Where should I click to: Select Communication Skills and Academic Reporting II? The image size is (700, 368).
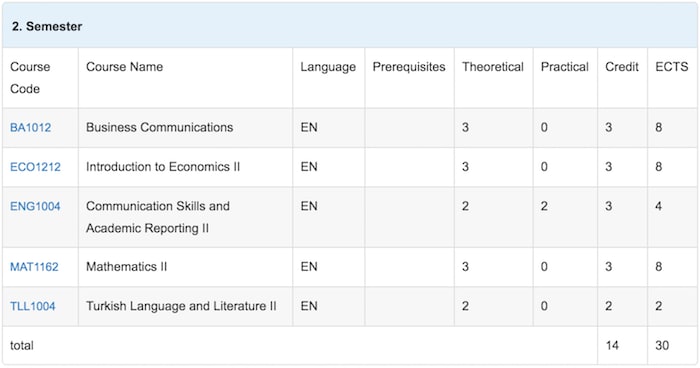pos(158,217)
